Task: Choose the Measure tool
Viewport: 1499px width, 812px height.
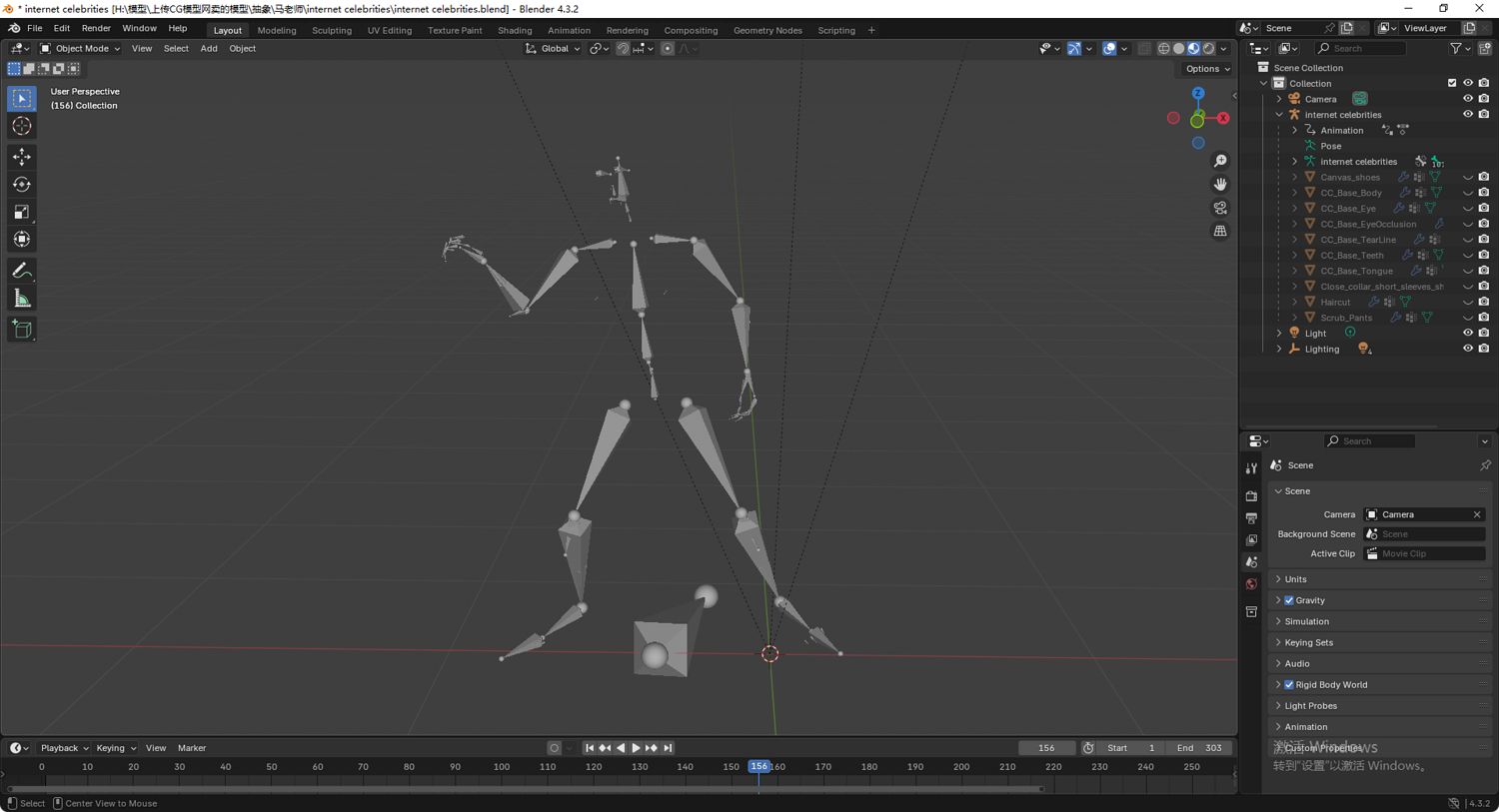Action: tap(22, 299)
